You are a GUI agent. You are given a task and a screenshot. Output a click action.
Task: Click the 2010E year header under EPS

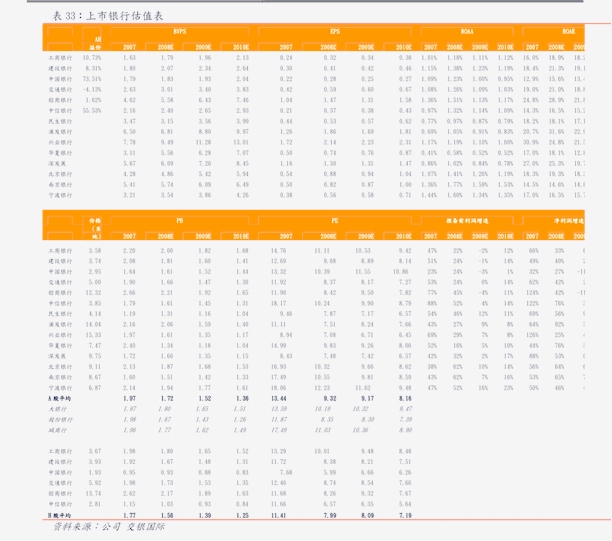[x=403, y=46]
